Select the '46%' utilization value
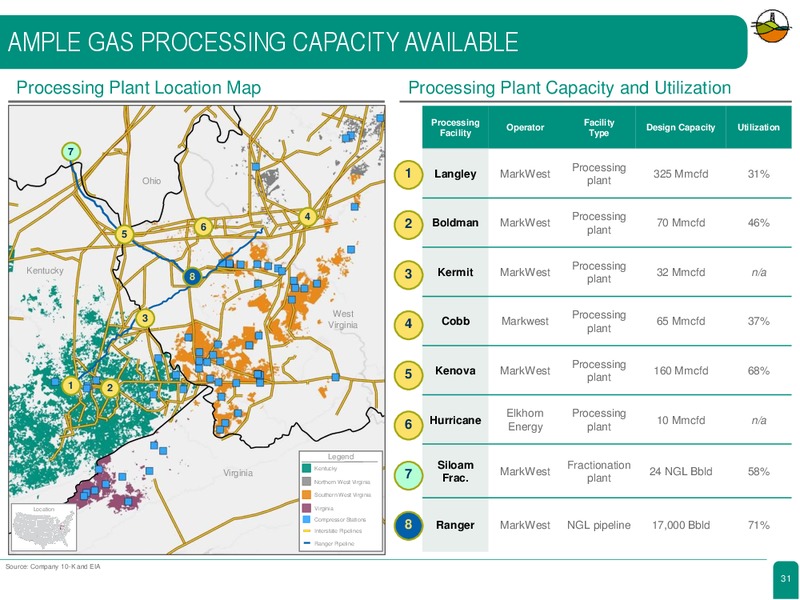This screenshot has width=800, height=600. point(759,222)
